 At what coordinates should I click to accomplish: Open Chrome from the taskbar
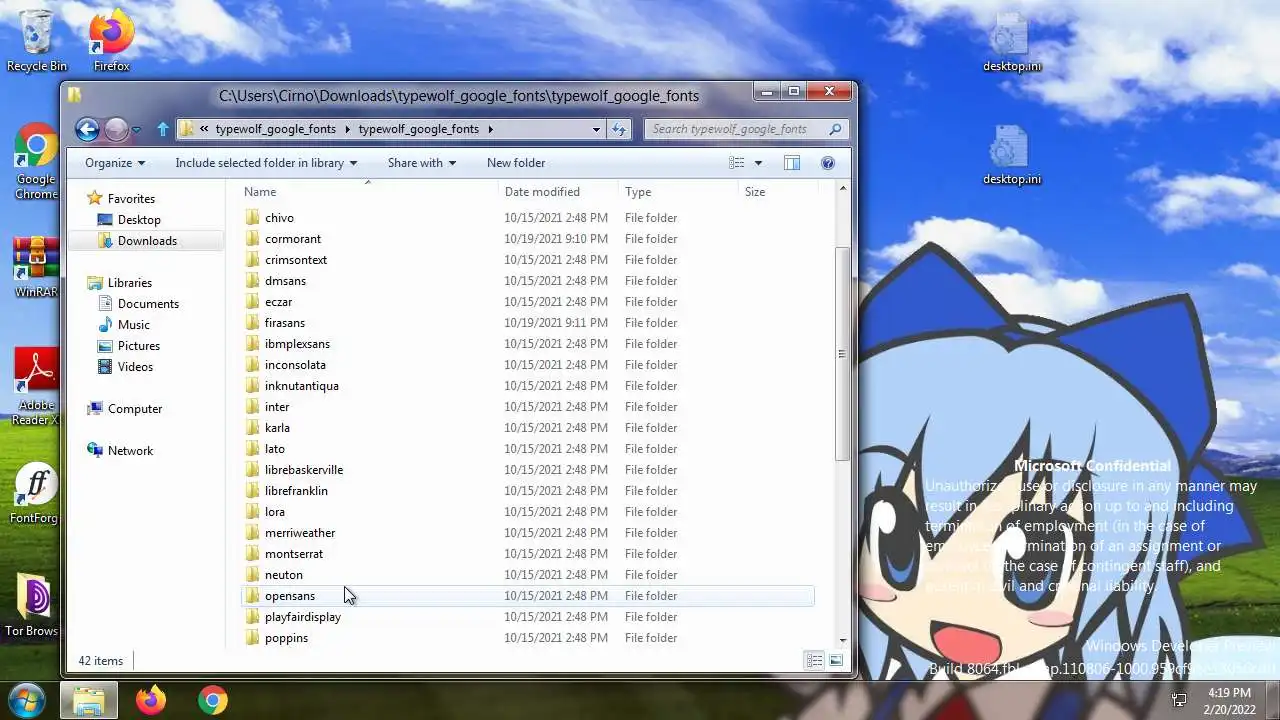[x=212, y=700]
